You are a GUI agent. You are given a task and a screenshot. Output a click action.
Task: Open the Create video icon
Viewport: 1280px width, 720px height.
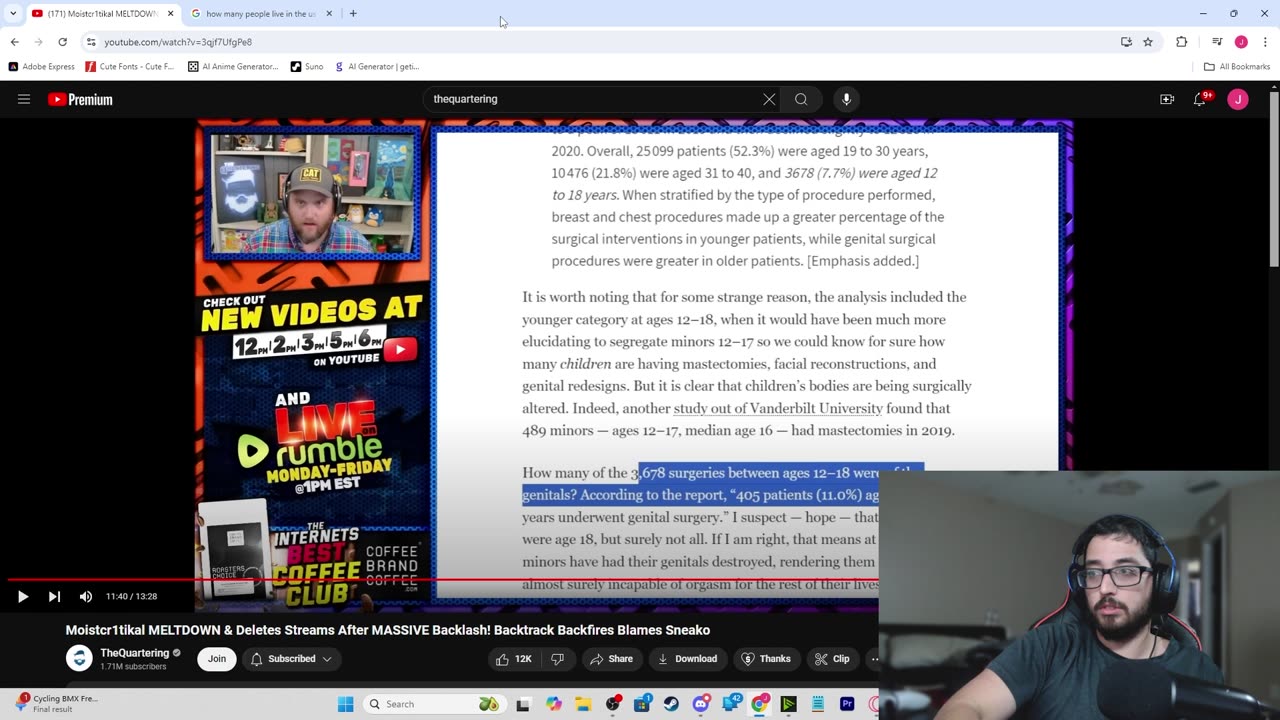(x=1167, y=99)
